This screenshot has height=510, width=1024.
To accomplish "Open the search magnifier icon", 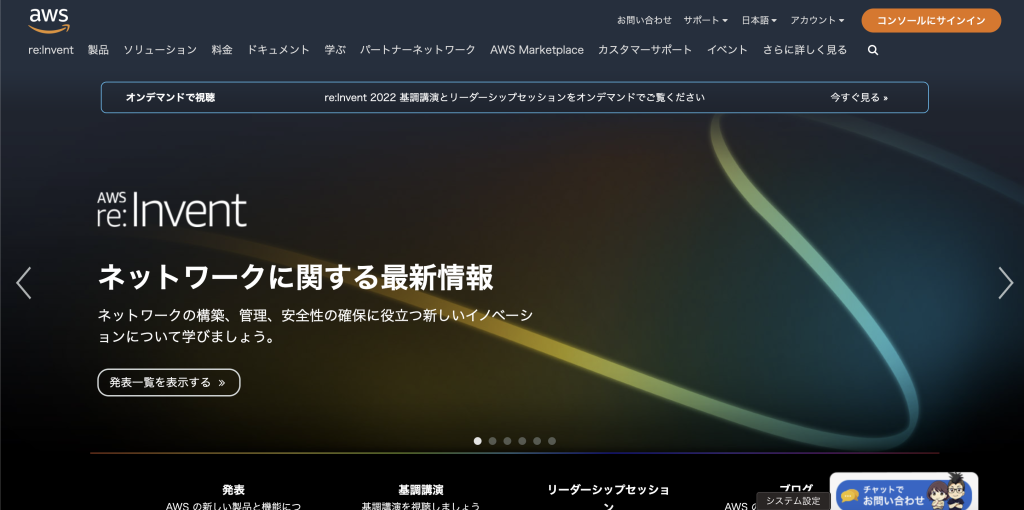I will pyautogui.click(x=873, y=50).
